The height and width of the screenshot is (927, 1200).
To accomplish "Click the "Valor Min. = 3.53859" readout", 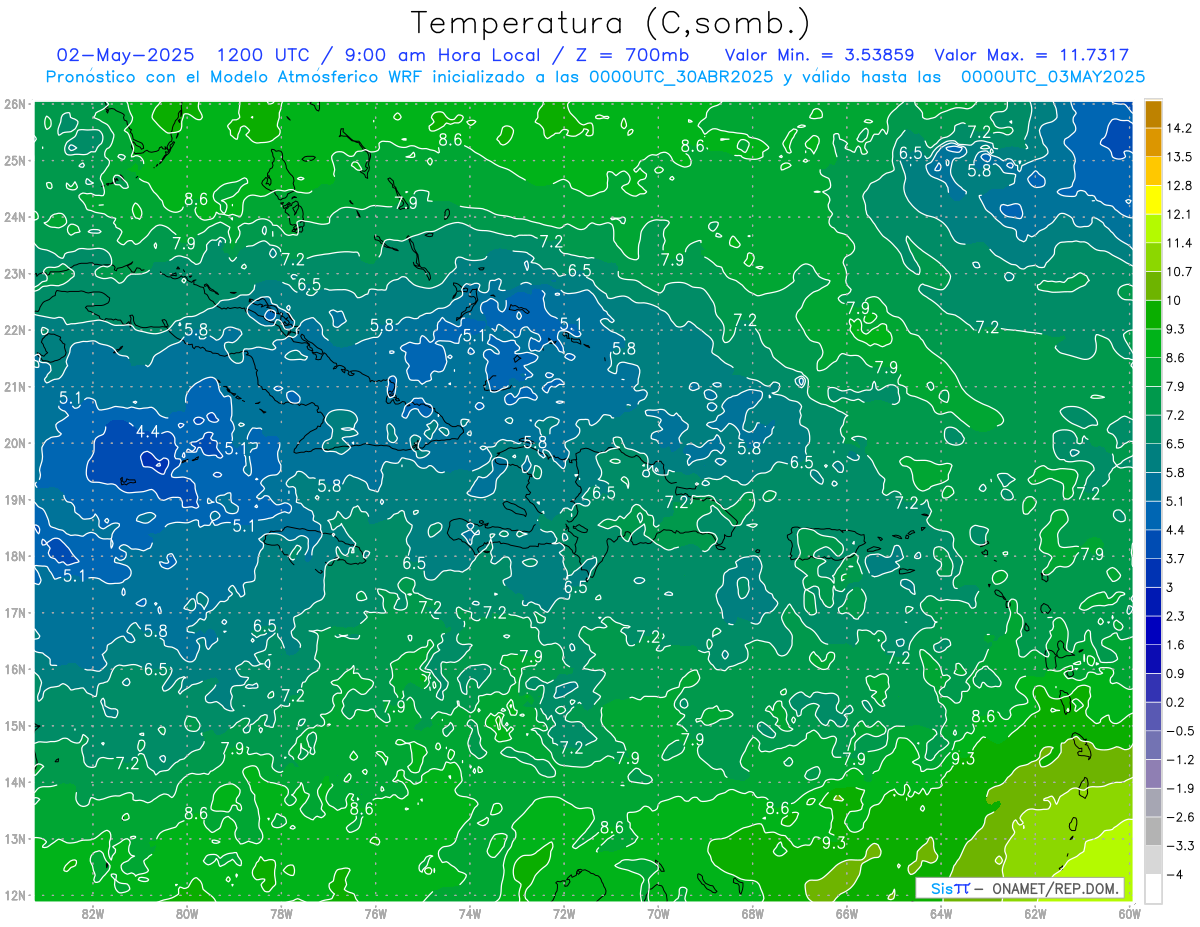I will coord(819,55).
